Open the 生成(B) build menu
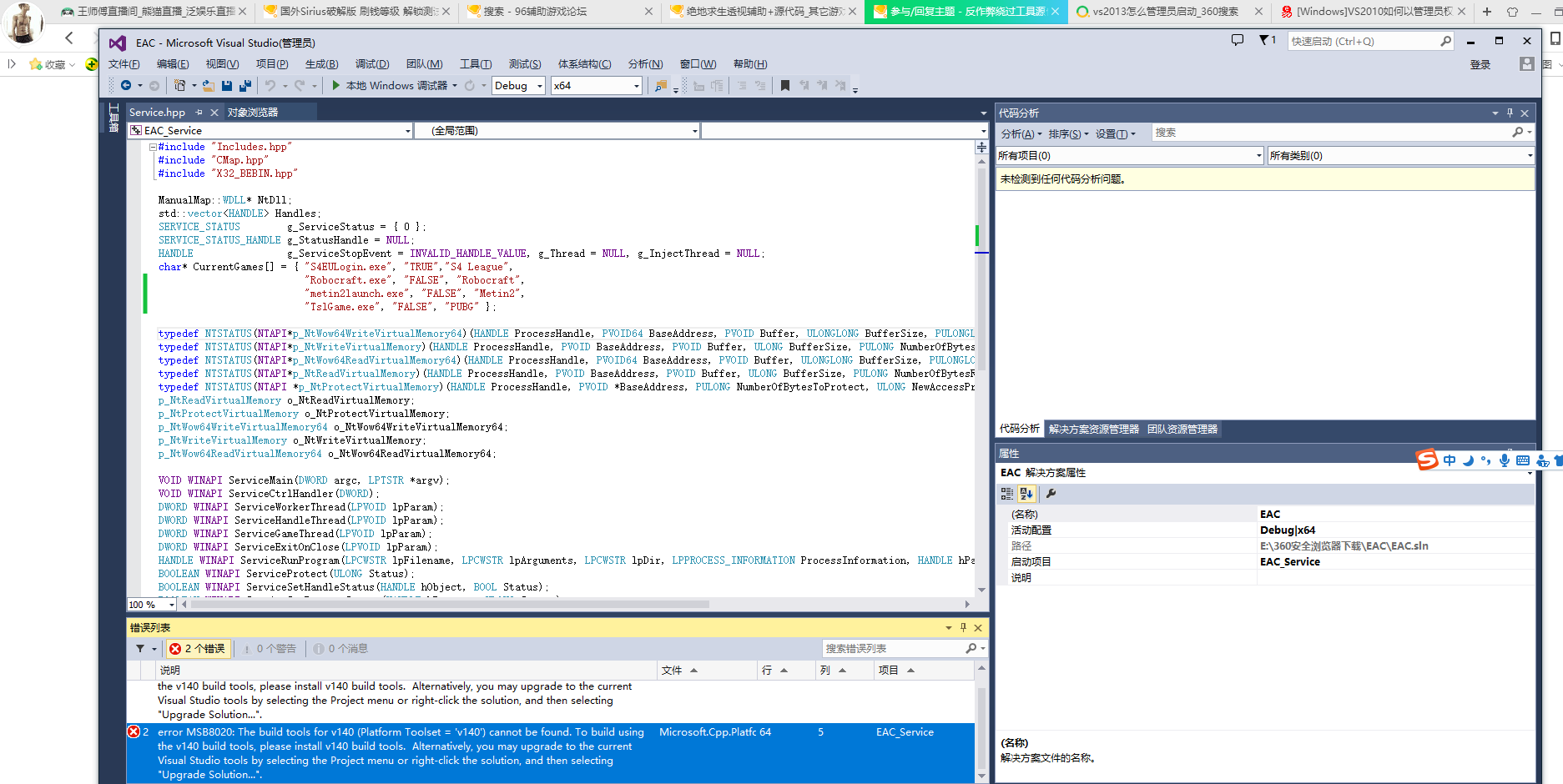 pos(321,64)
